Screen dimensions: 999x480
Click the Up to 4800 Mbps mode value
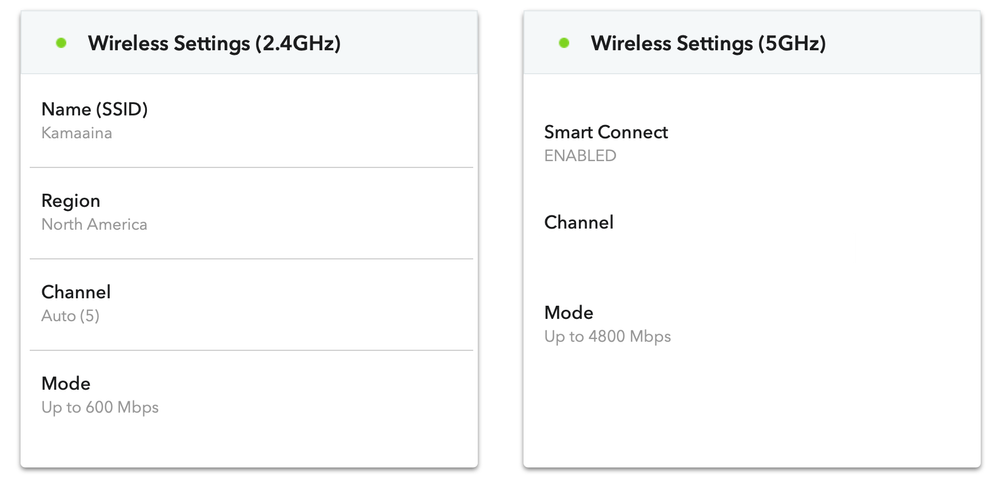[x=607, y=336]
